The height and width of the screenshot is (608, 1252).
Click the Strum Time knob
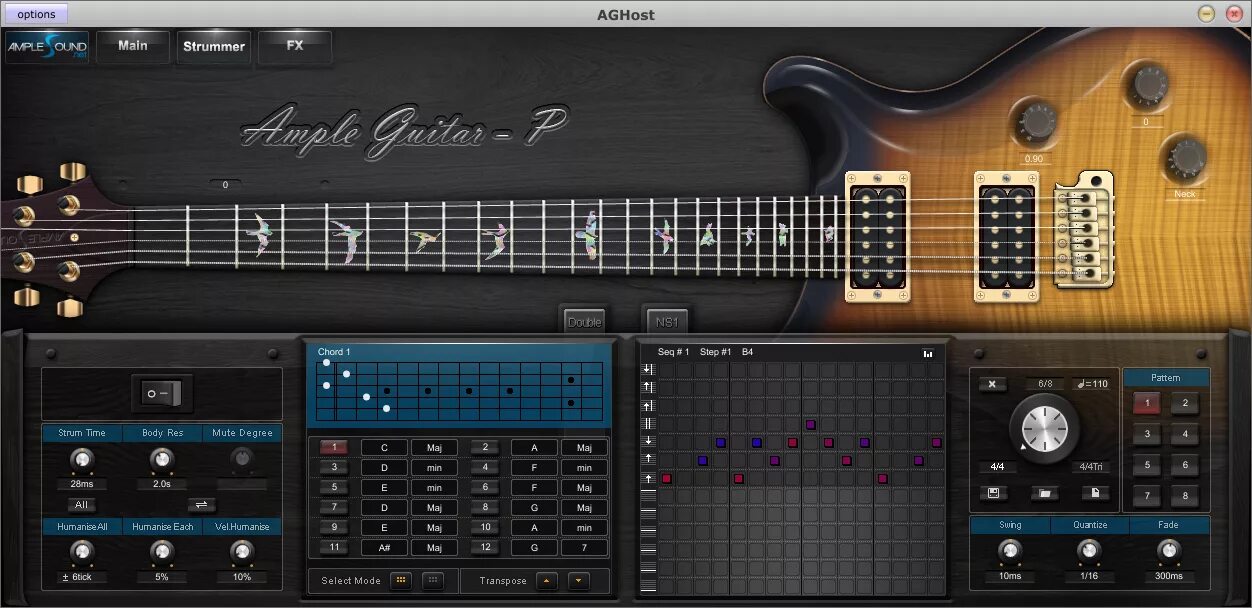pos(81,459)
